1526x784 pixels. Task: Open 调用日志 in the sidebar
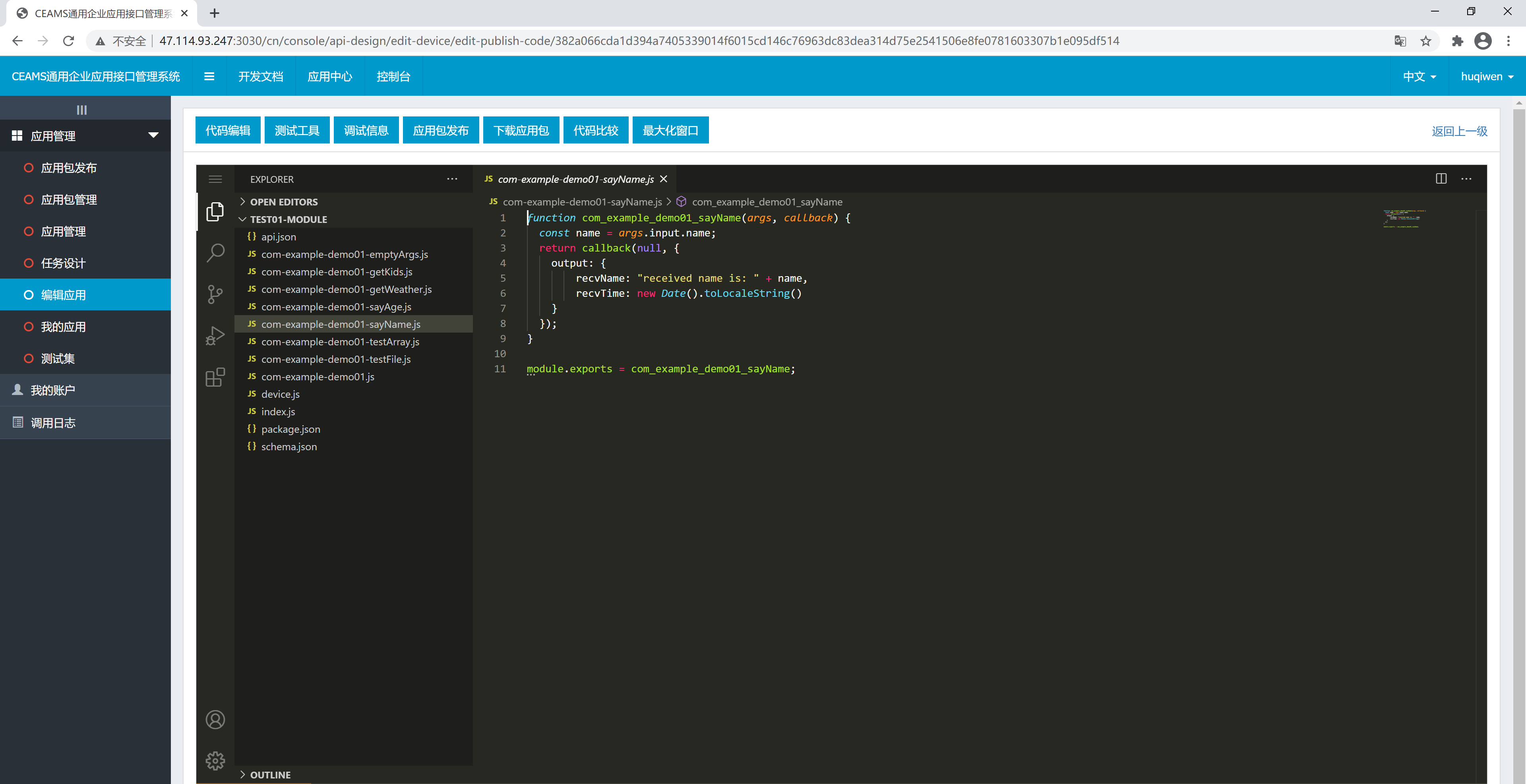tap(85, 423)
